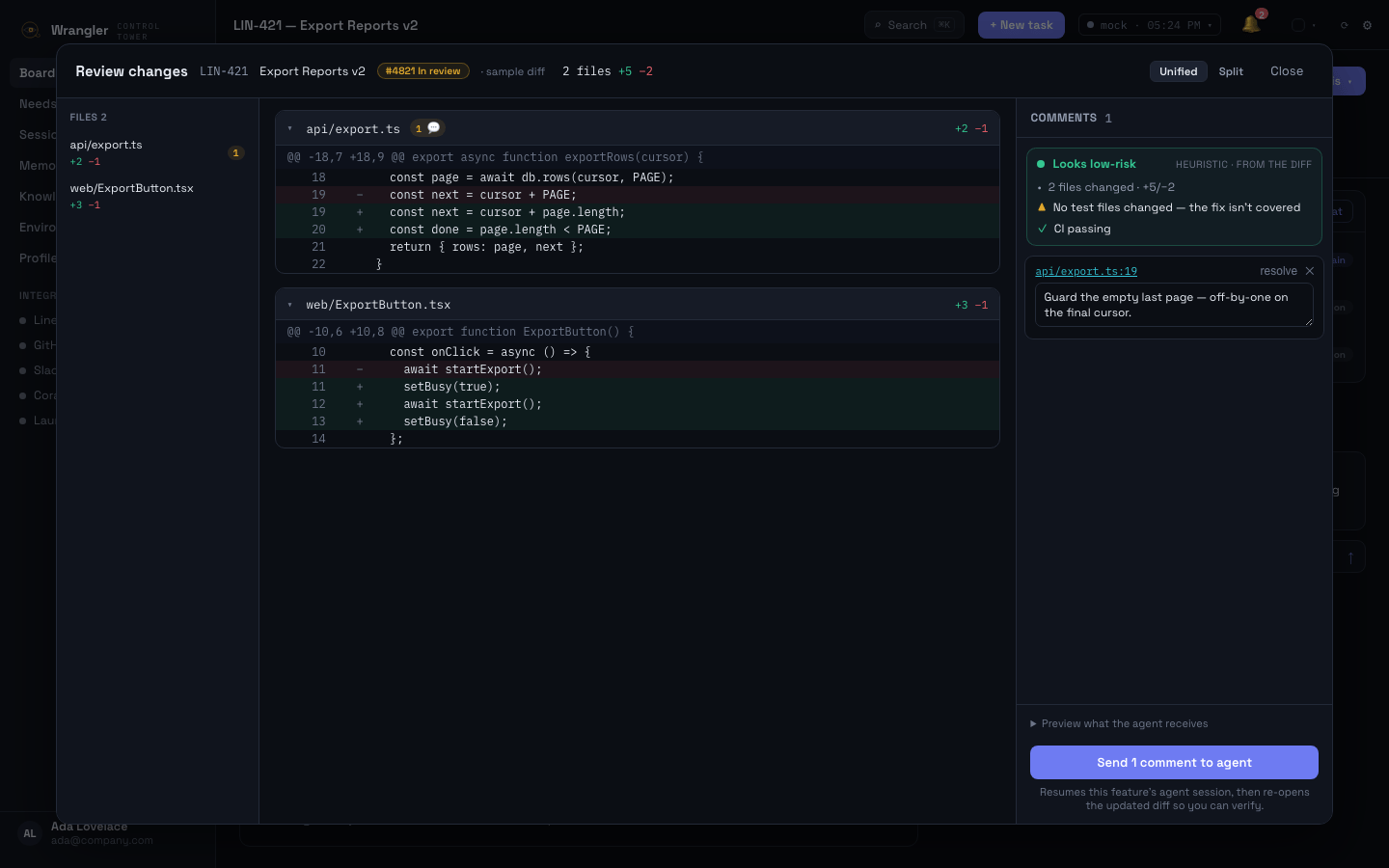Click the resize handle of comment textarea
The height and width of the screenshot is (868, 1389).
coord(1309,322)
